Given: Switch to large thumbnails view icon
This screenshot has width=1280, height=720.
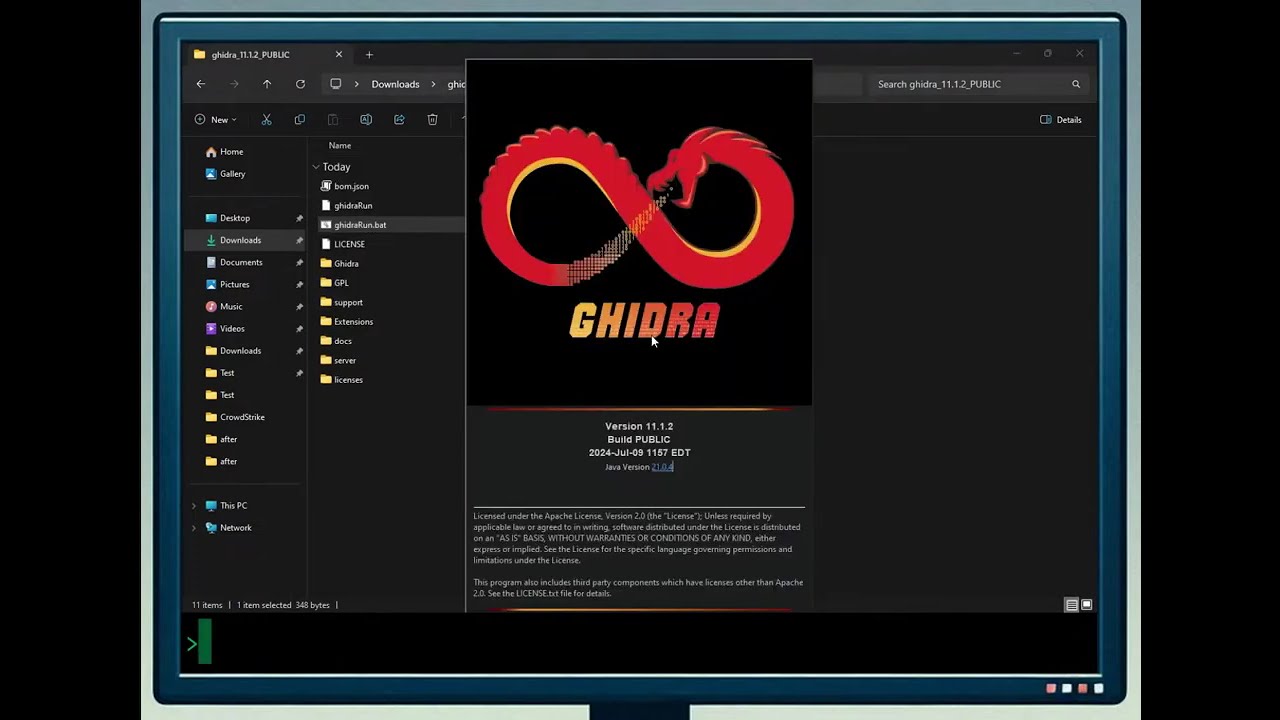Looking at the screenshot, I should [x=1086, y=605].
